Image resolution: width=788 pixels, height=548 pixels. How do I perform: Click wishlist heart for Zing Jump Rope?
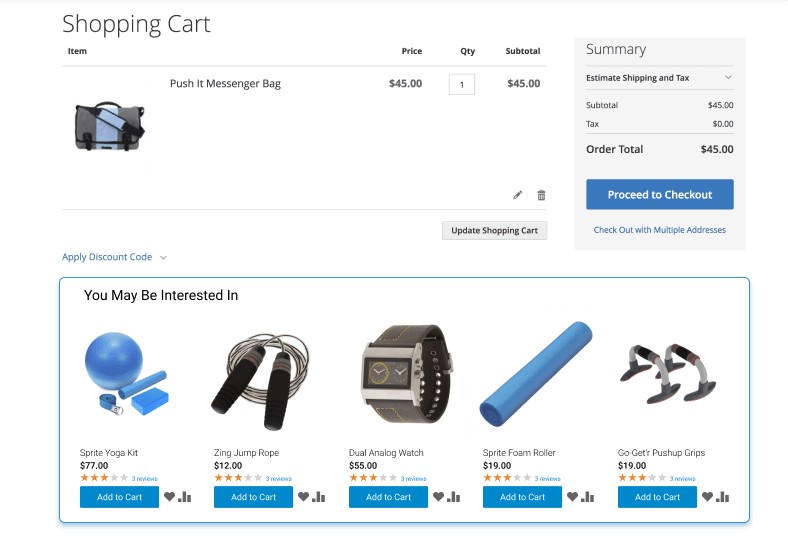tap(303, 497)
